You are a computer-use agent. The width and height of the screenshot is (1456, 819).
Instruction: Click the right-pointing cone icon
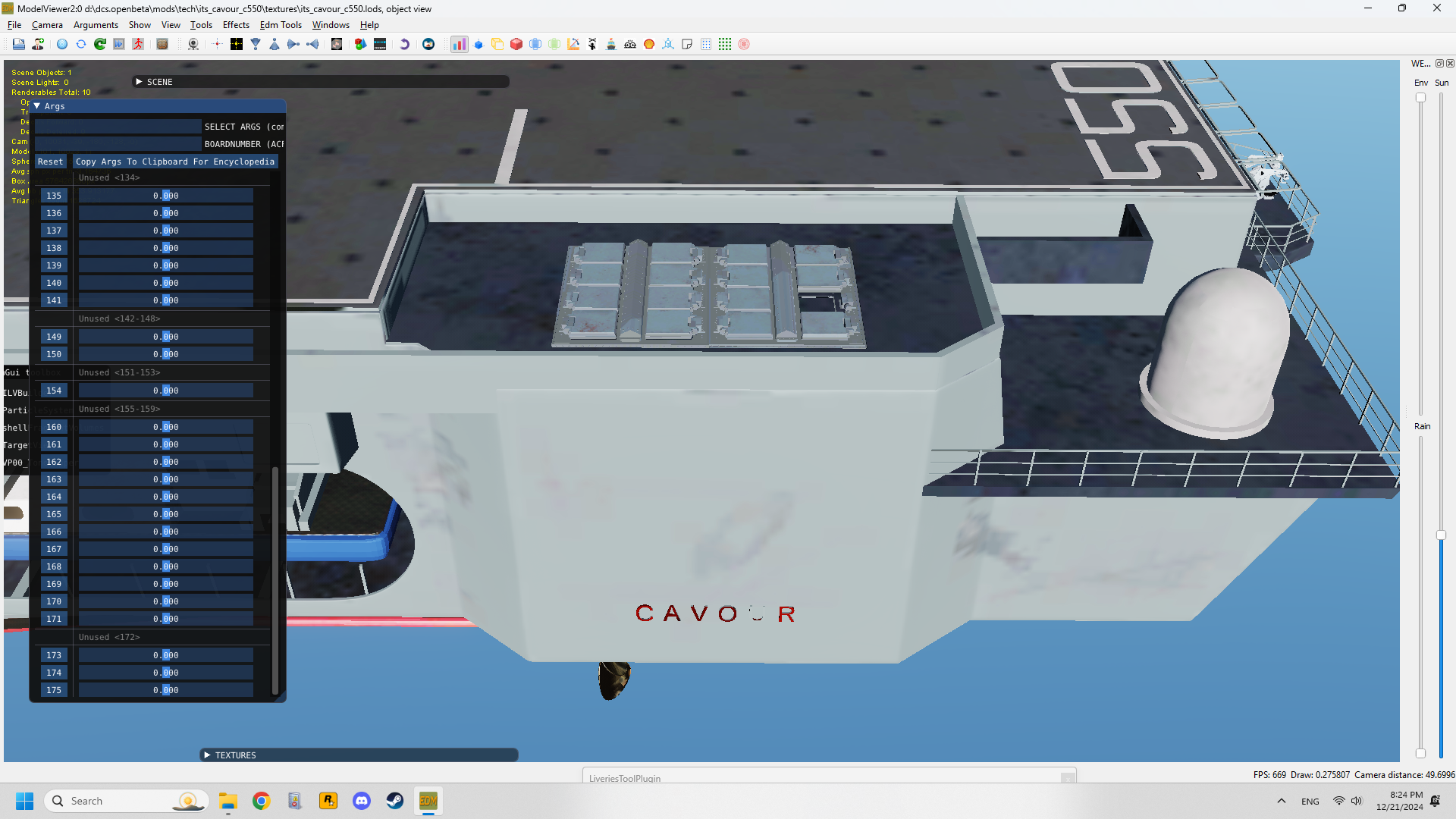coord(293,44)
